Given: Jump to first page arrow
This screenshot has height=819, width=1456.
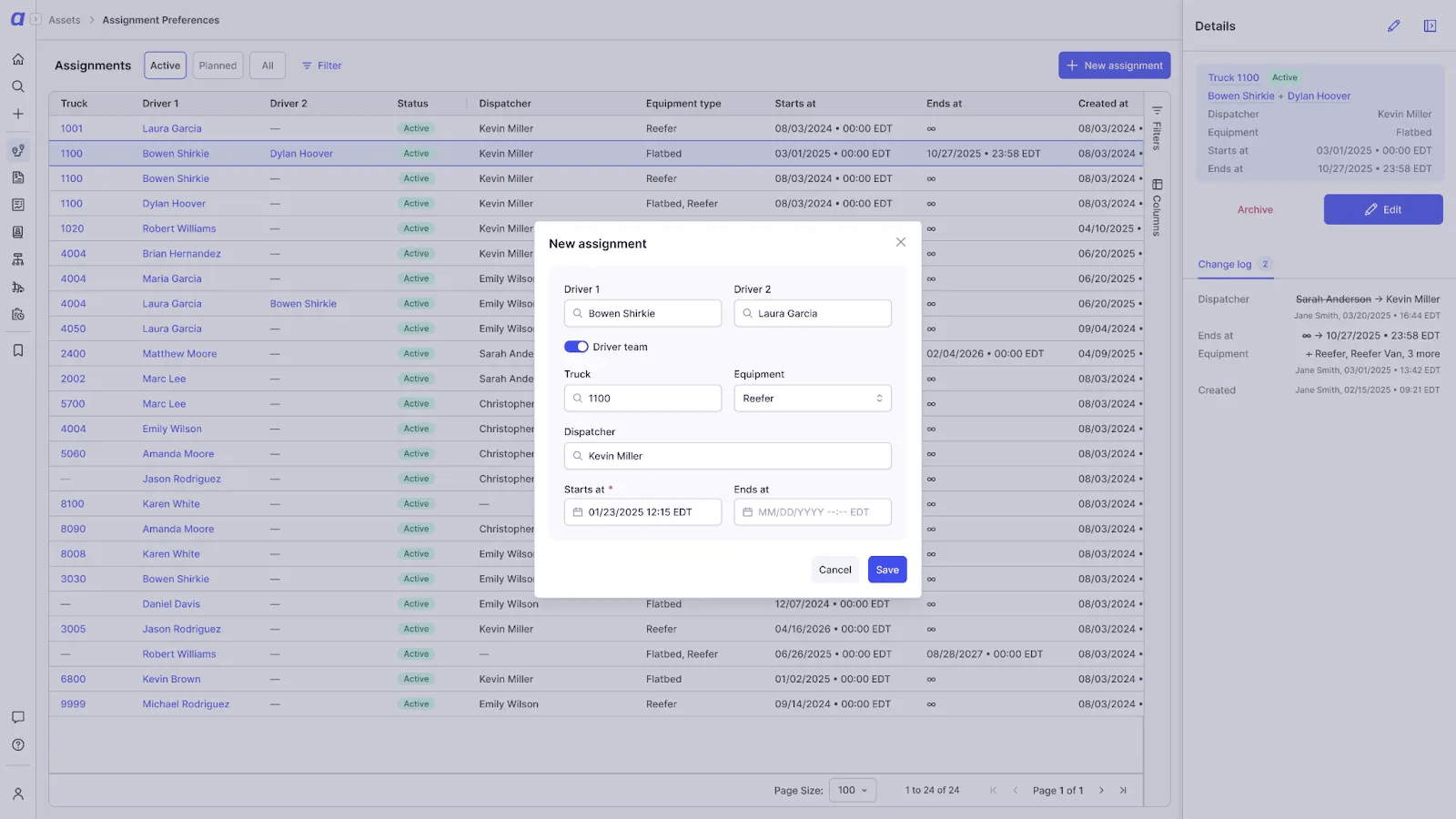Looking at the screenshot, I should click(993, 790).
